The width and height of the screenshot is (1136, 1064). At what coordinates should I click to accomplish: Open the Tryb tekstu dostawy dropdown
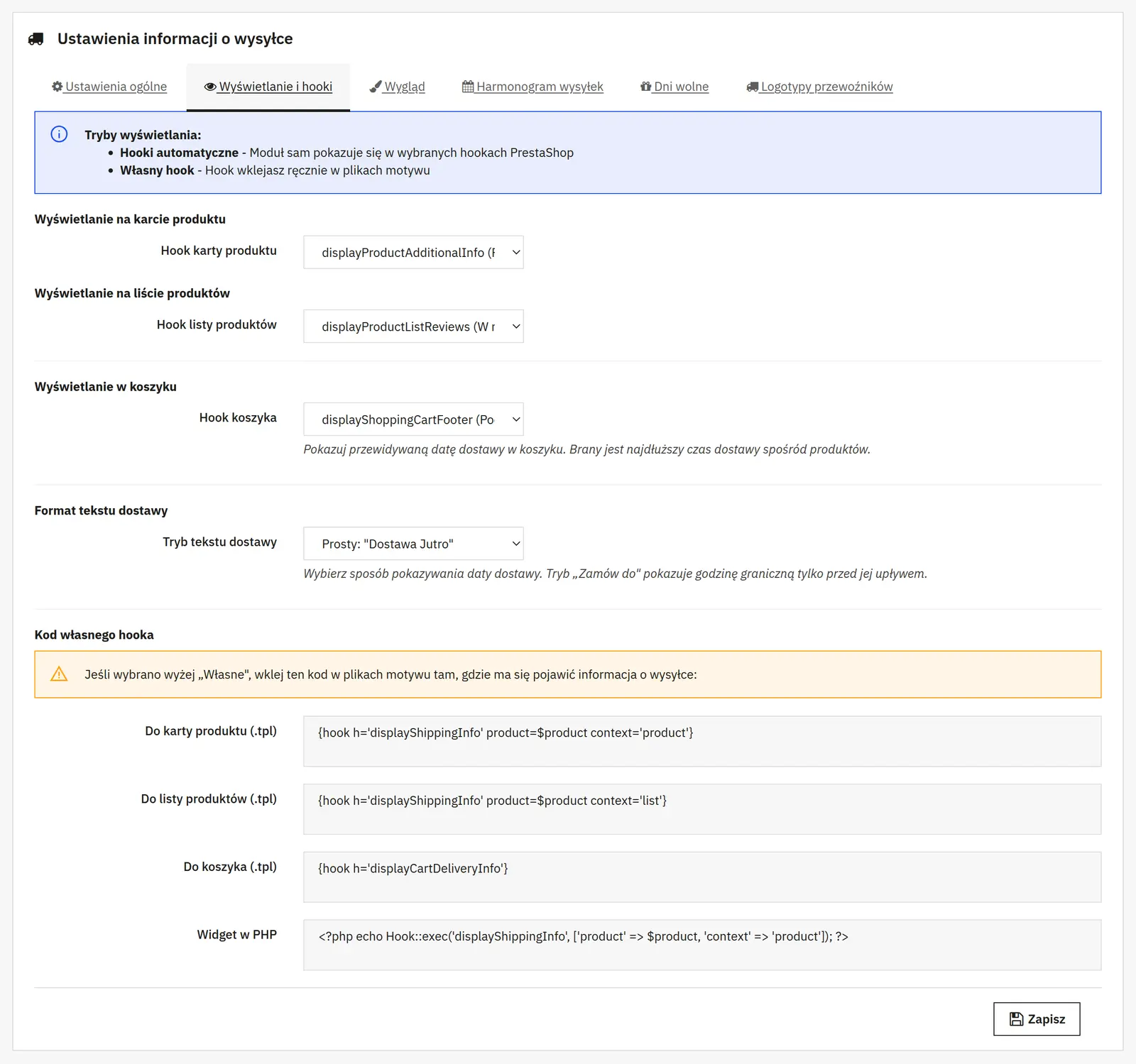point(413,544)
